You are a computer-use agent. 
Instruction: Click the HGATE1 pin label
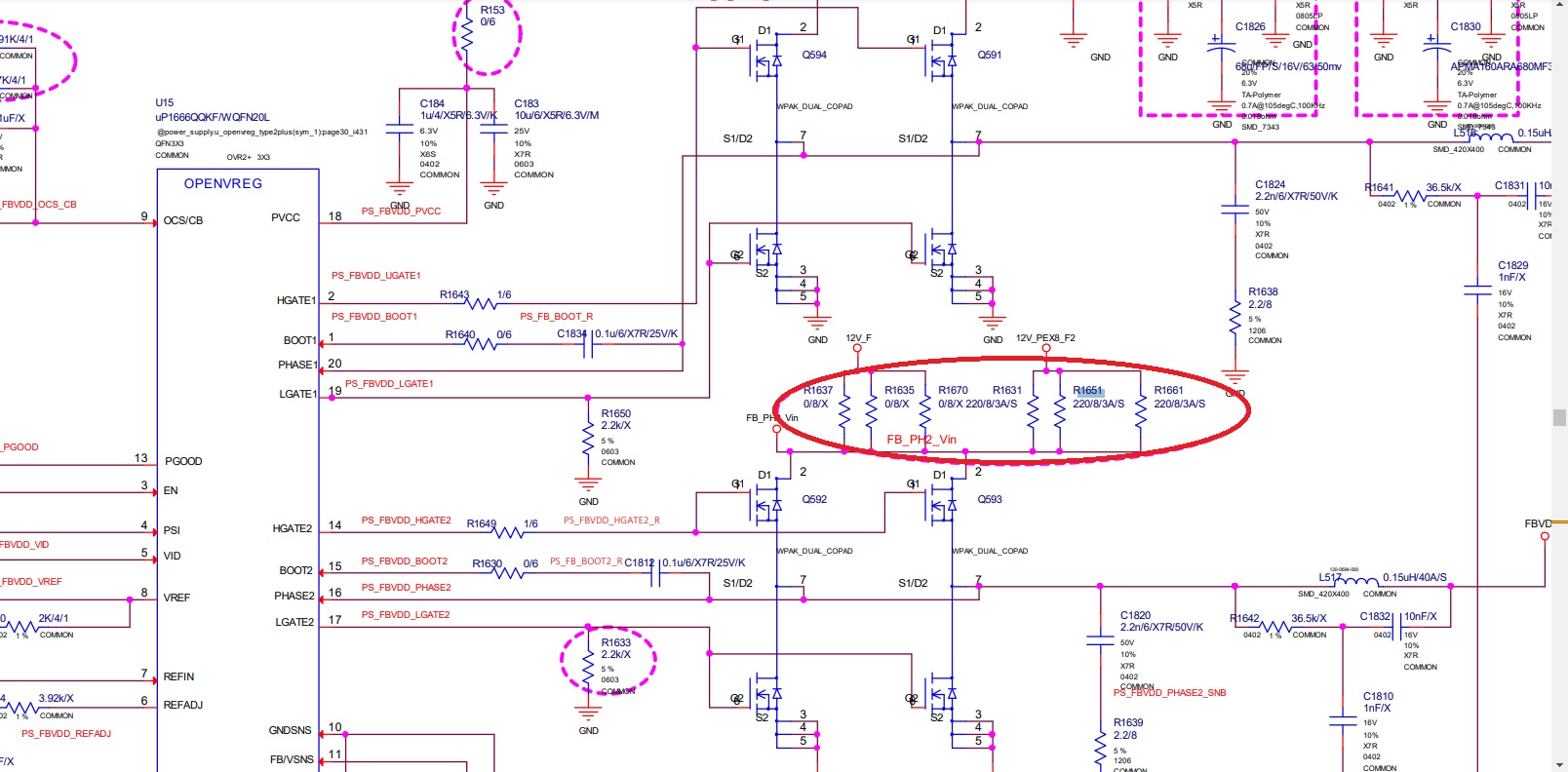click(x=296, y=300)
